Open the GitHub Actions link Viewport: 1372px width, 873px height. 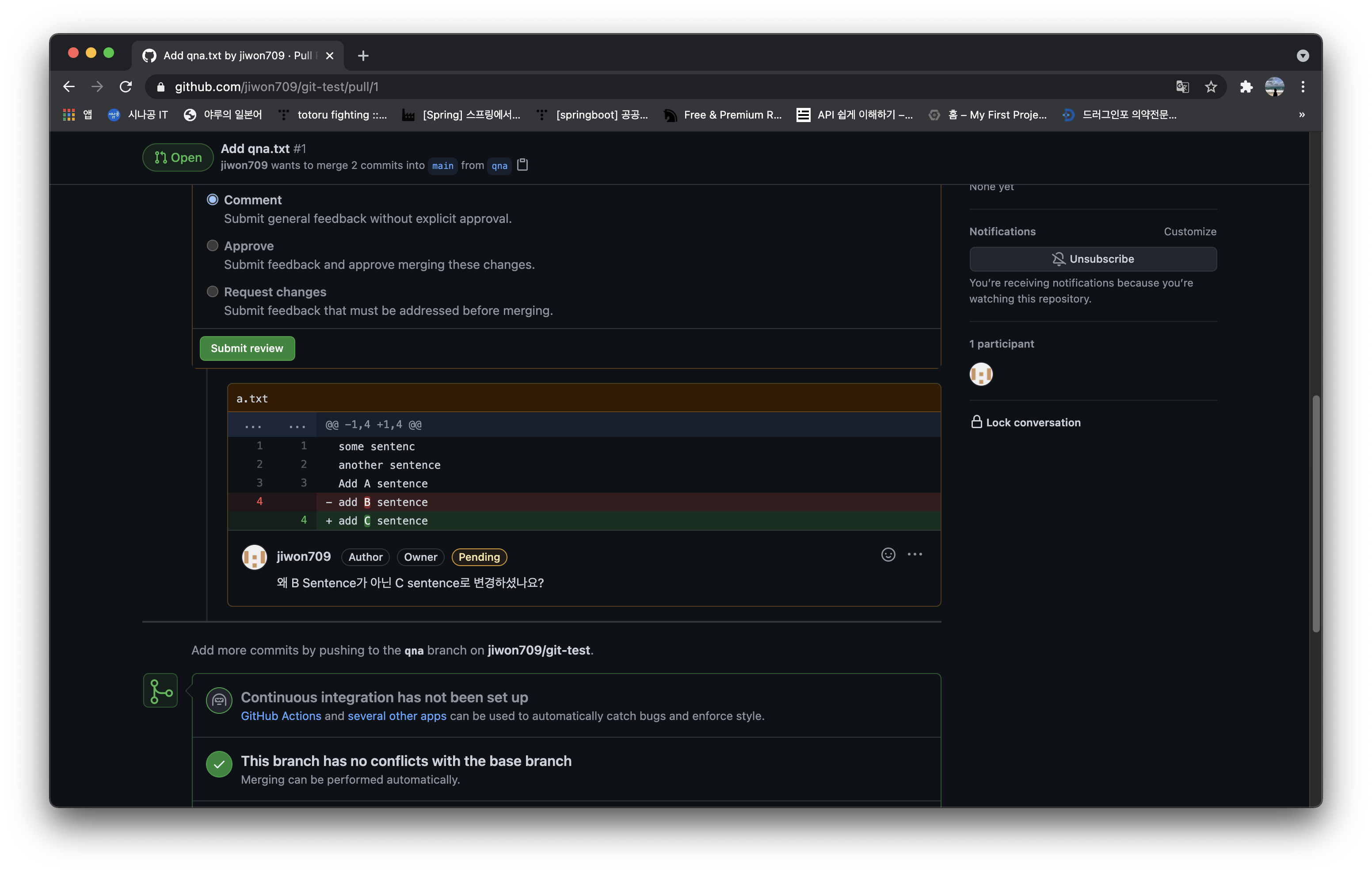281,716
